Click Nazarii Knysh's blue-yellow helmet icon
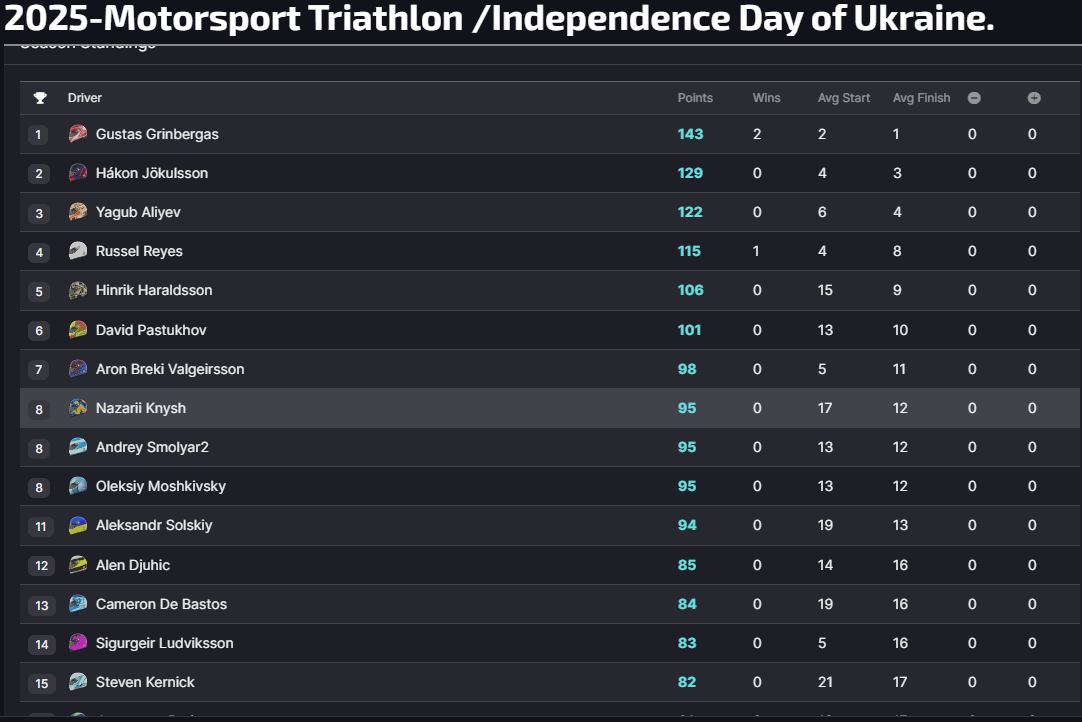The width and height of the screenshot is (1082, 722). [x=78, y=407]
